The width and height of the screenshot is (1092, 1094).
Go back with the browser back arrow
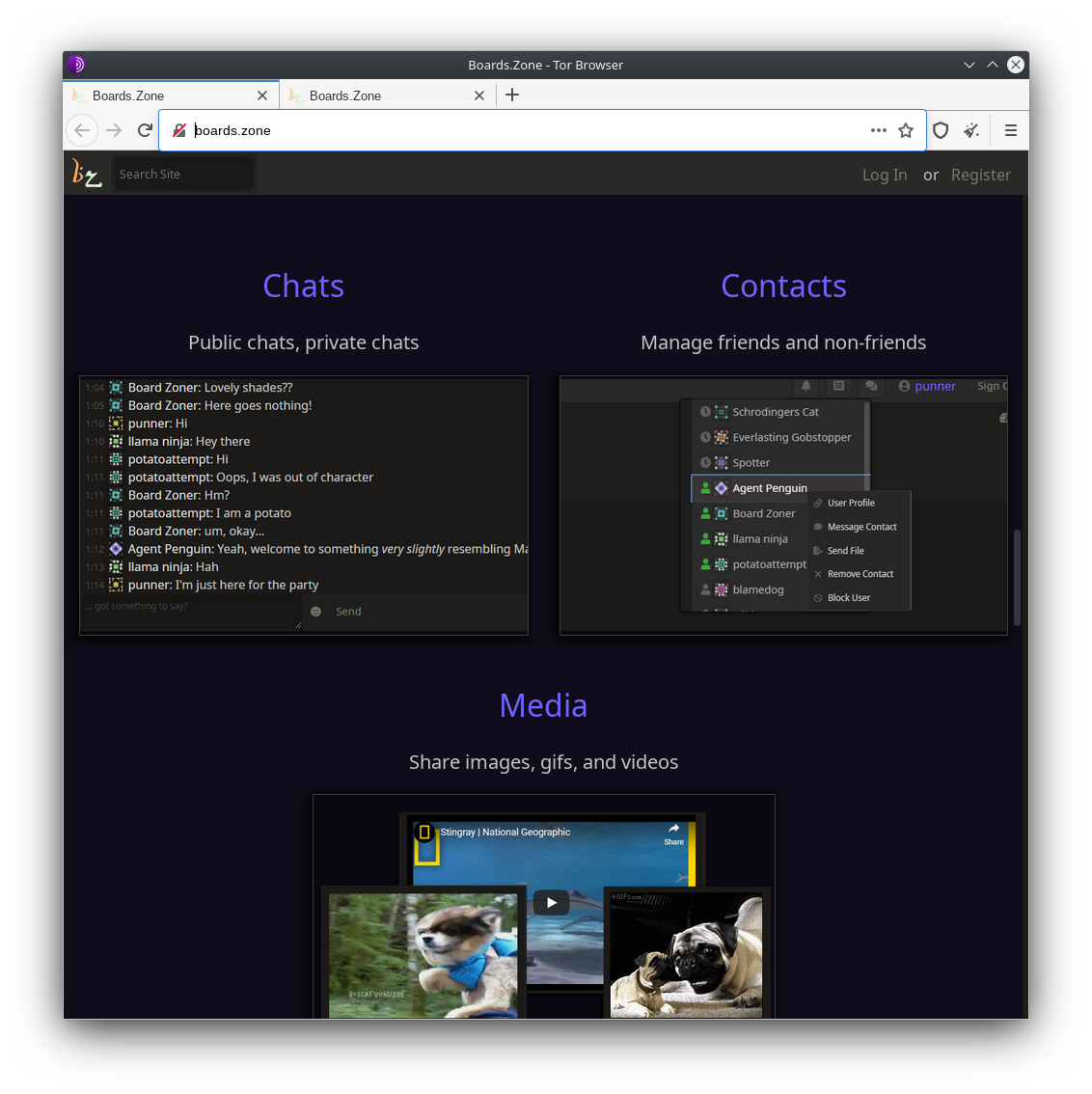click(x=82, y=130)
